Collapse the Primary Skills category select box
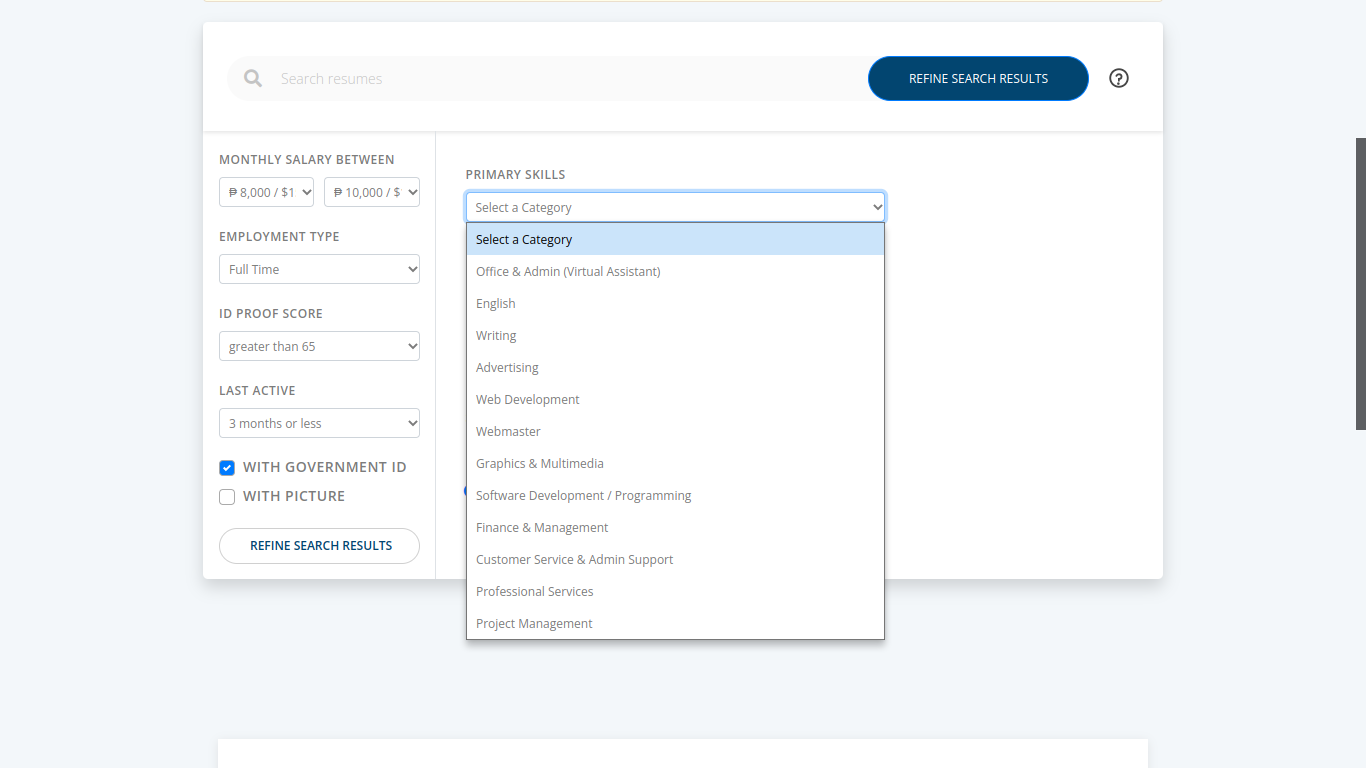The height and width of the screenshot is (768, 1366). click(x=675, y=207)
